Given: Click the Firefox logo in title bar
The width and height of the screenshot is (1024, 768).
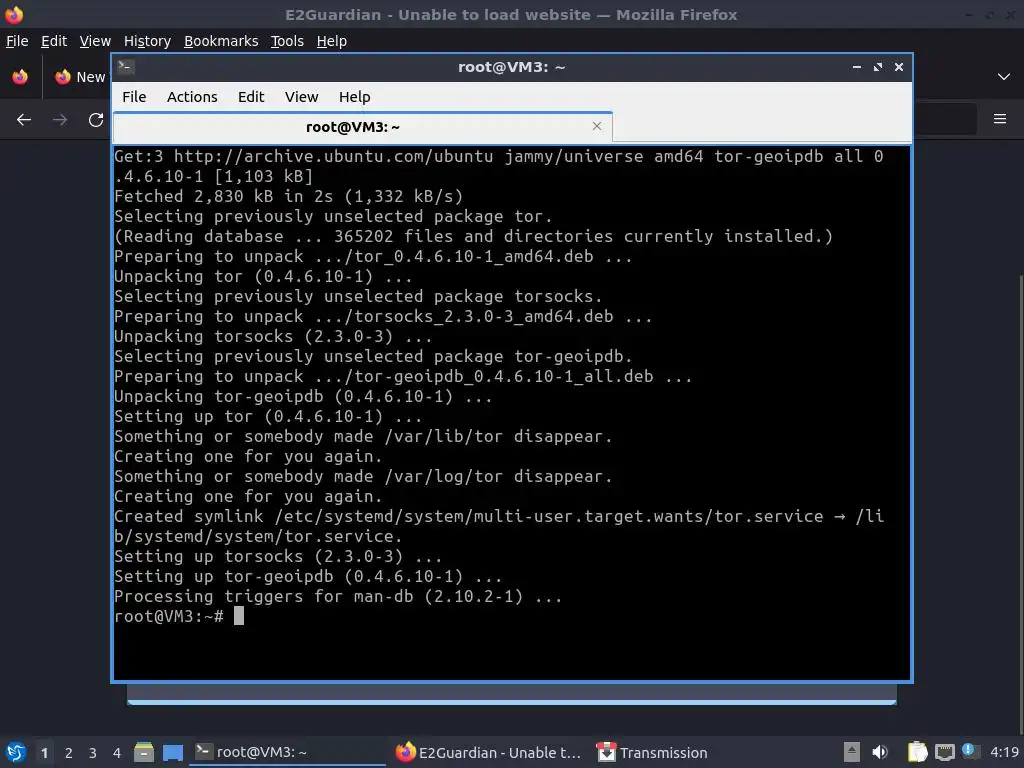Looking at the screenshot, I should 14,14.
